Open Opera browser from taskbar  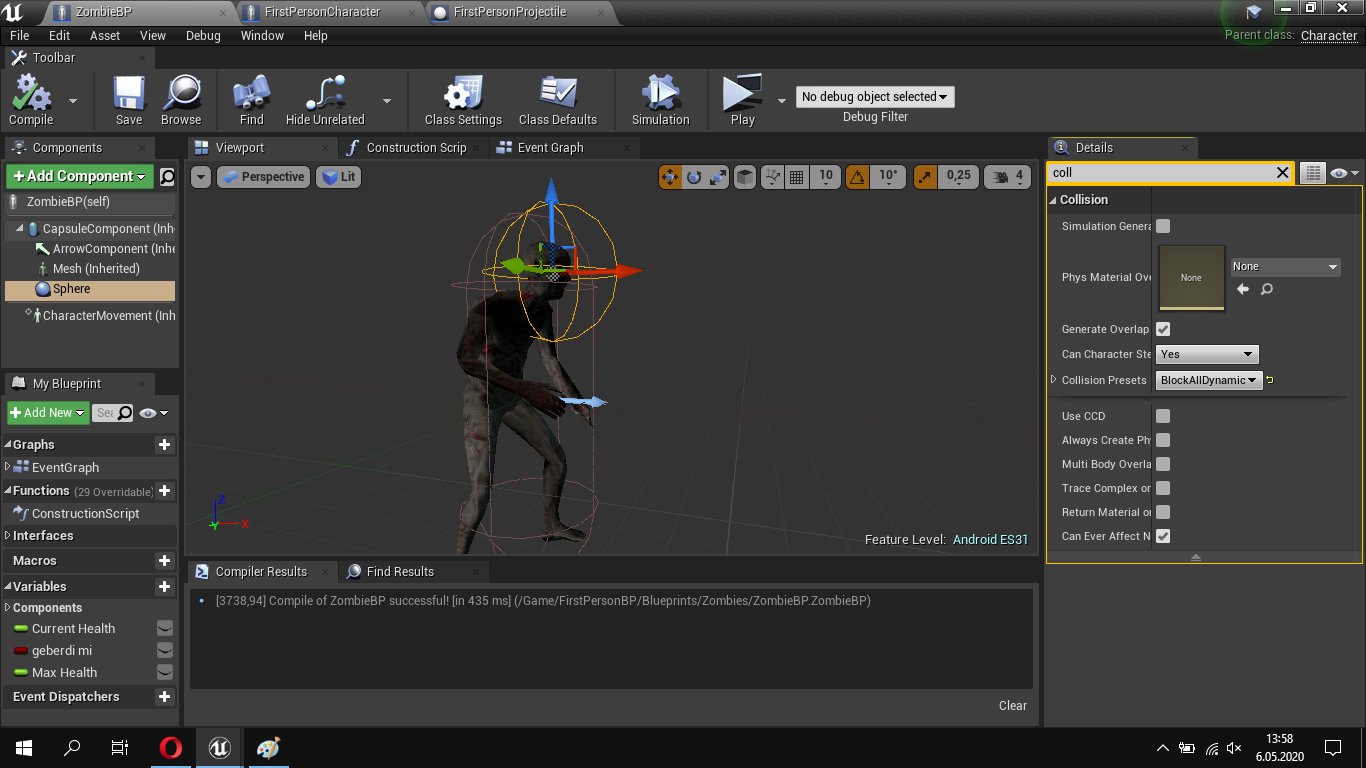171,747
